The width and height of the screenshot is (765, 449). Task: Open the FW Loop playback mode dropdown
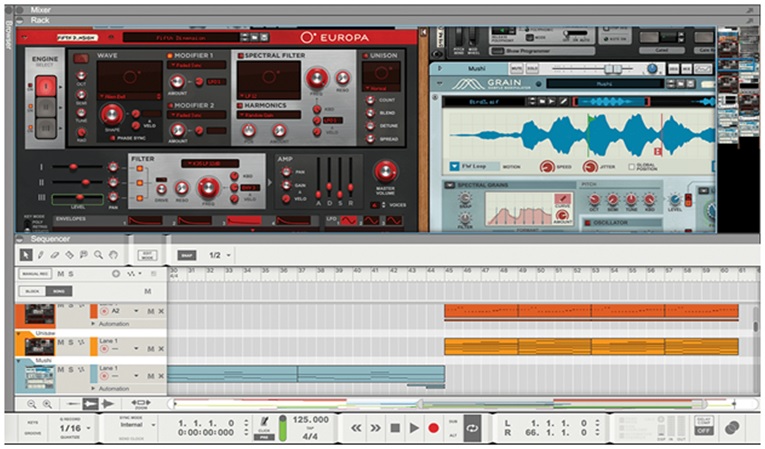454,166
